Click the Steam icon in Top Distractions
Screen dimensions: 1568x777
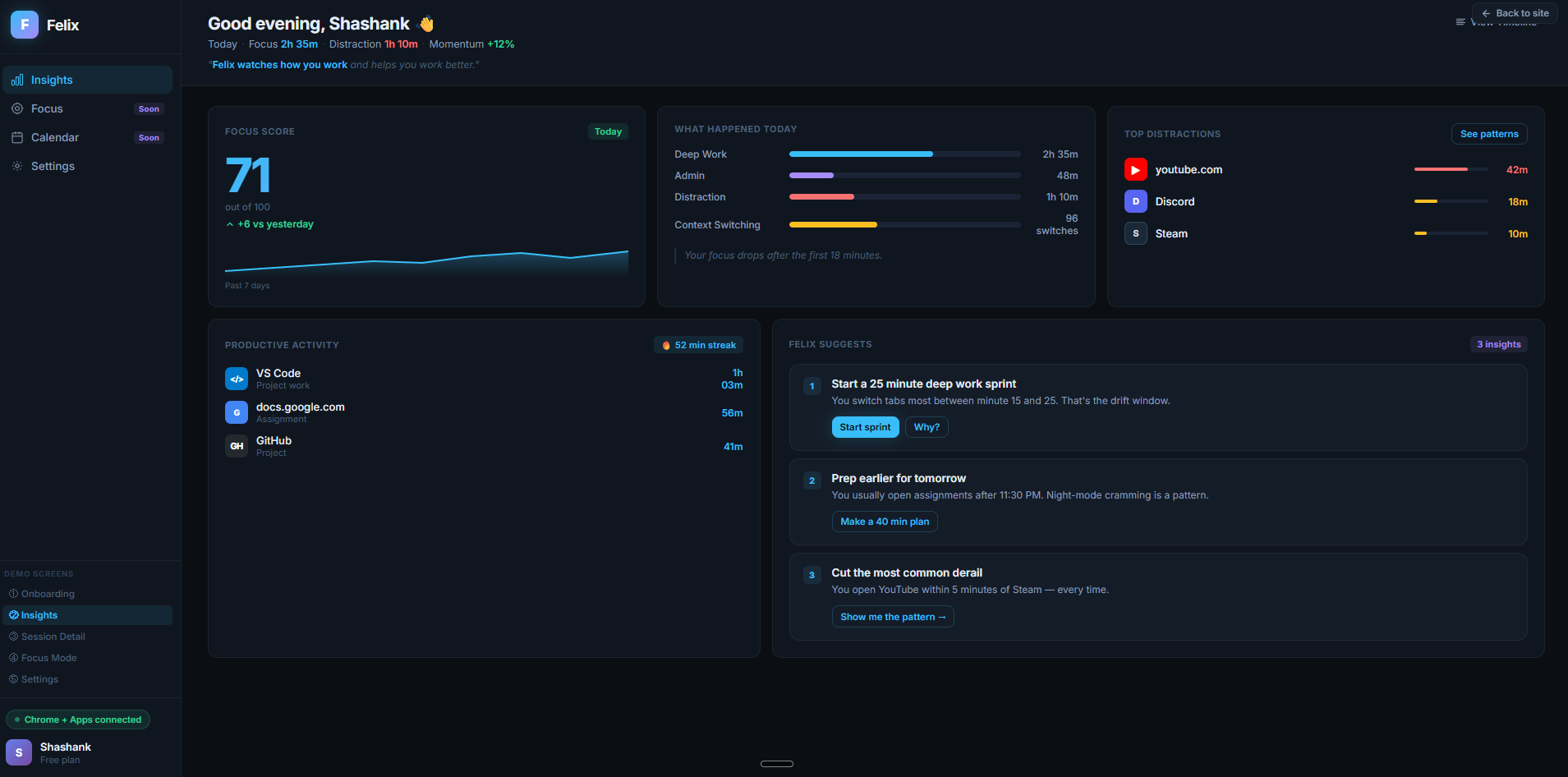pyautogui.click(x=1136, y=233)
